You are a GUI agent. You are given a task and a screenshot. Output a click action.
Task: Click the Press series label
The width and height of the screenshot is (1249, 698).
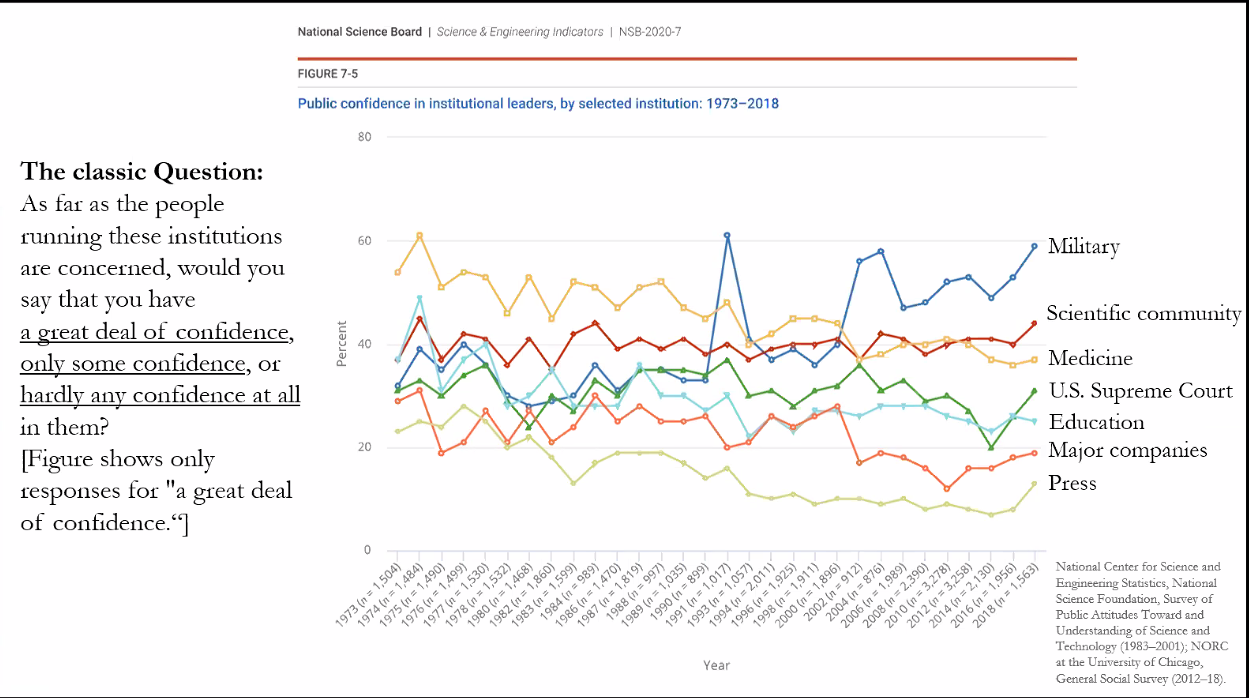pyautogui.click(x=1072, y=483)
